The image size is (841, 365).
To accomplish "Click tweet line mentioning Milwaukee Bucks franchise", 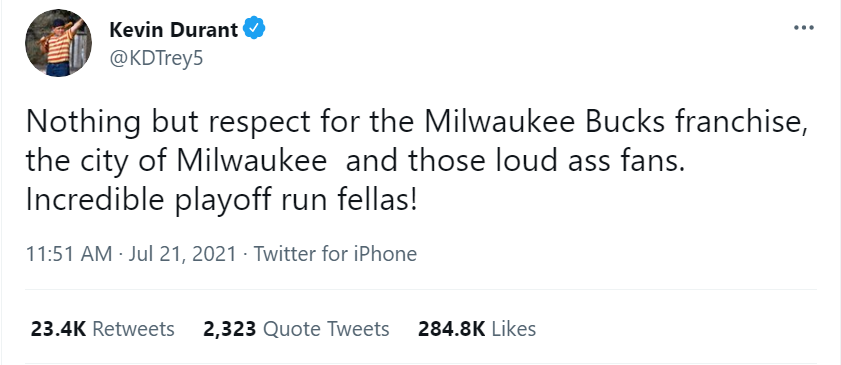I will [x=416, y=123].
